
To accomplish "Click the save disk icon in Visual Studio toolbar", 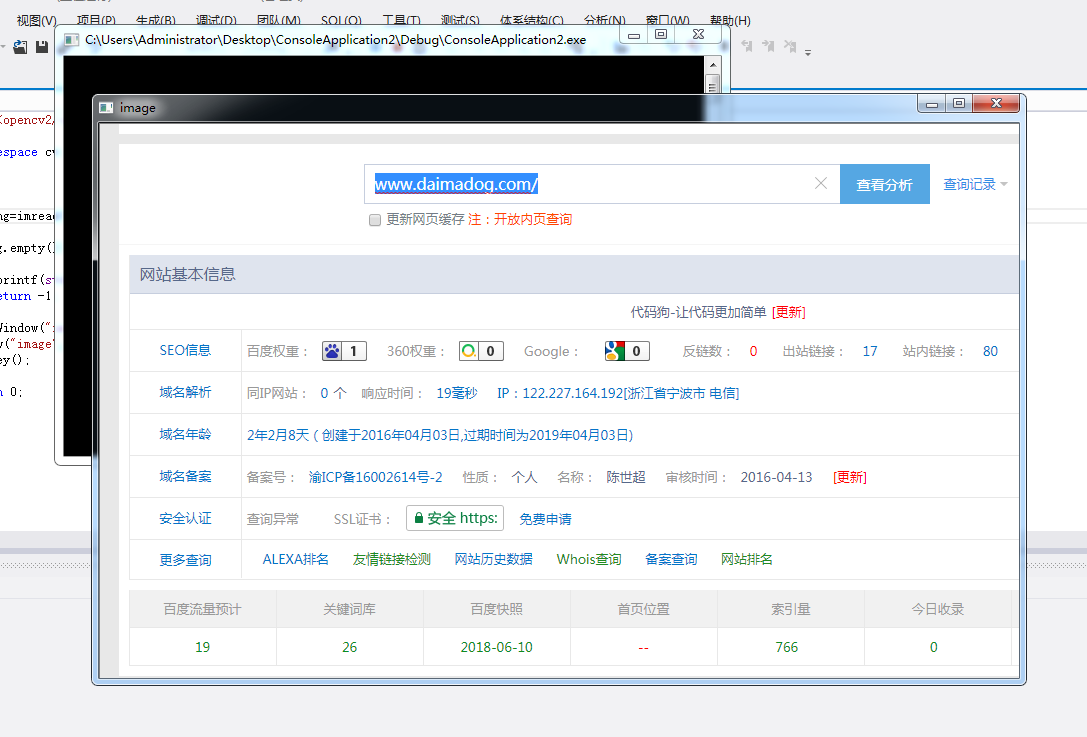I will (42, 47).
